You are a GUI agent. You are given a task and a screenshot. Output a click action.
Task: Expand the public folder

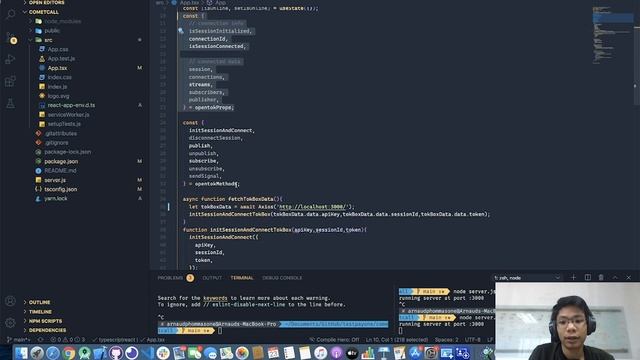click(x=52, y=31)
